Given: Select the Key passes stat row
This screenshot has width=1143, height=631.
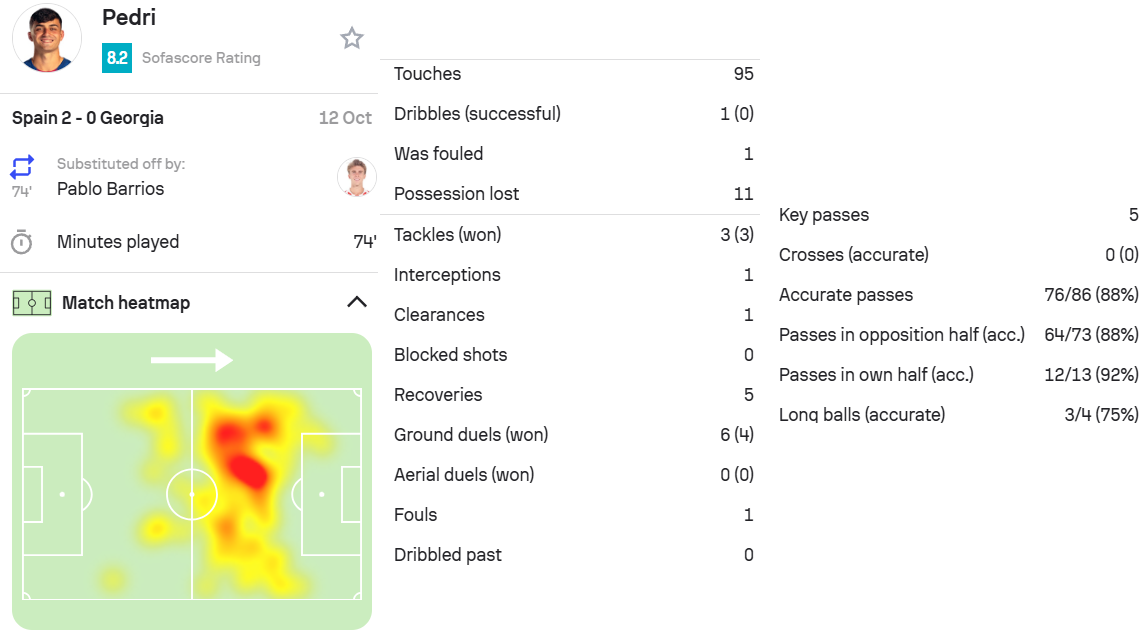Looking at the screenshot, I should click(x=958, y=215).
